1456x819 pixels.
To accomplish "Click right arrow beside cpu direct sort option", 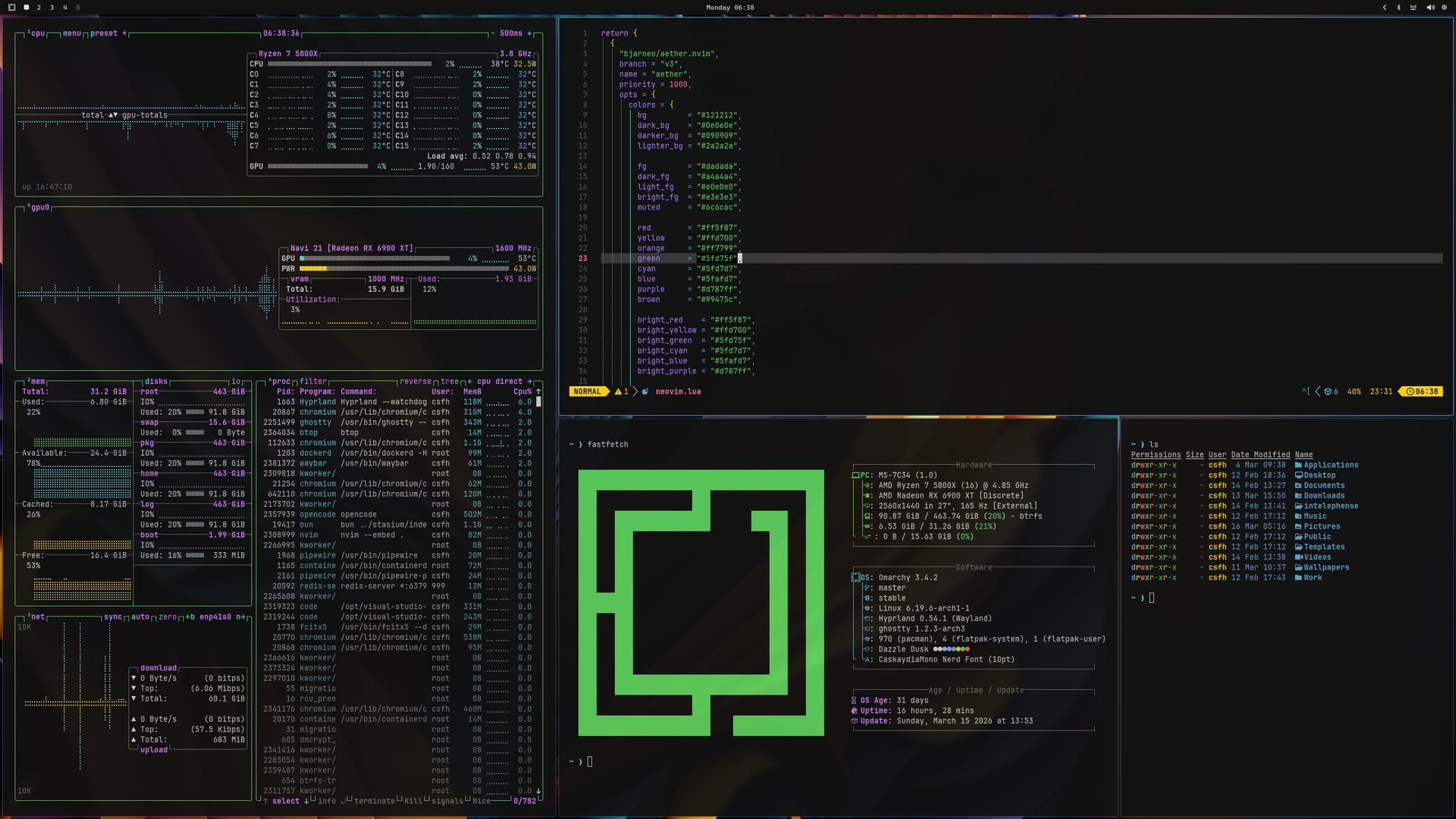I will (529, 381).
